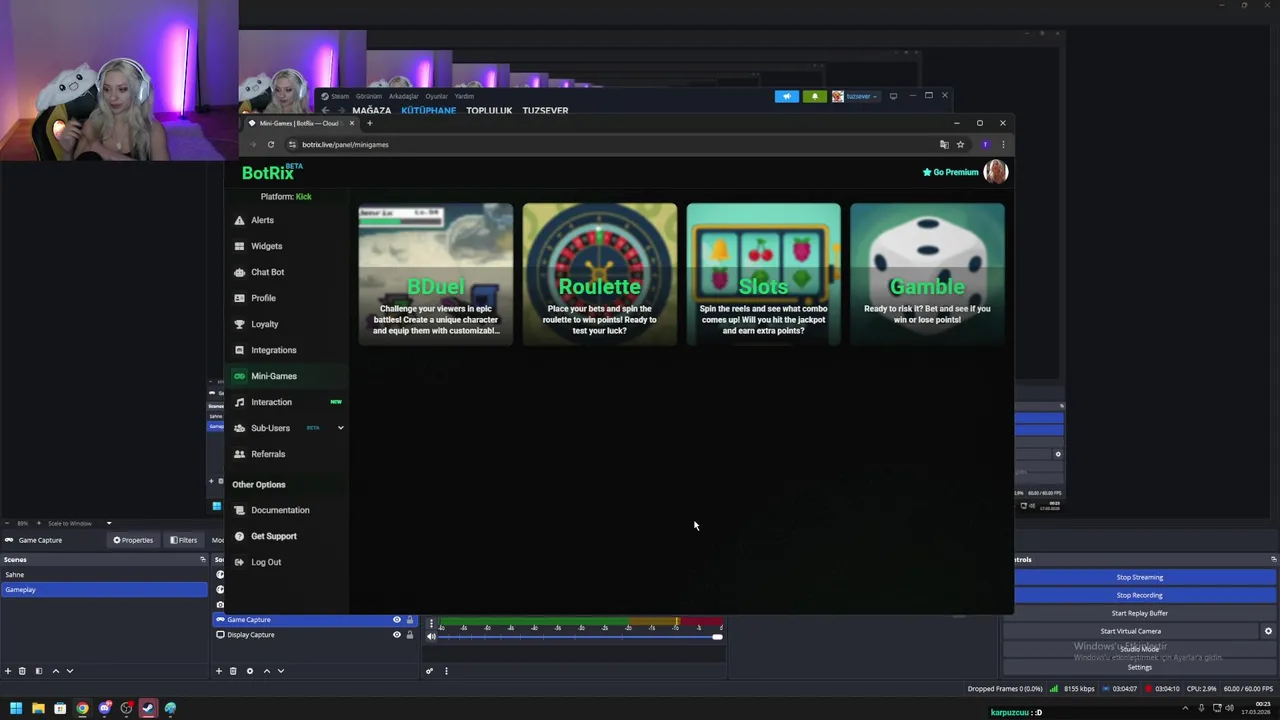This screenshot has height=720, width=1280.
Task: Open Steam Görünüm menu
Action: (369, 96)
